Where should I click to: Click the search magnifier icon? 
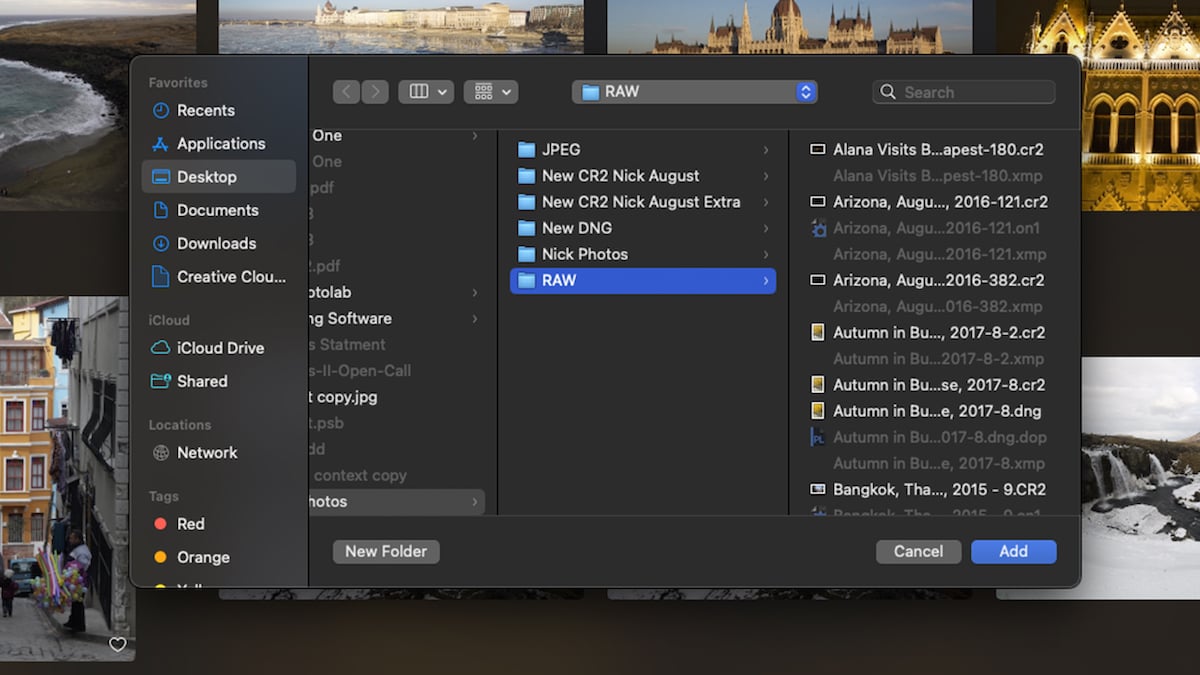(x=888, y=91)
